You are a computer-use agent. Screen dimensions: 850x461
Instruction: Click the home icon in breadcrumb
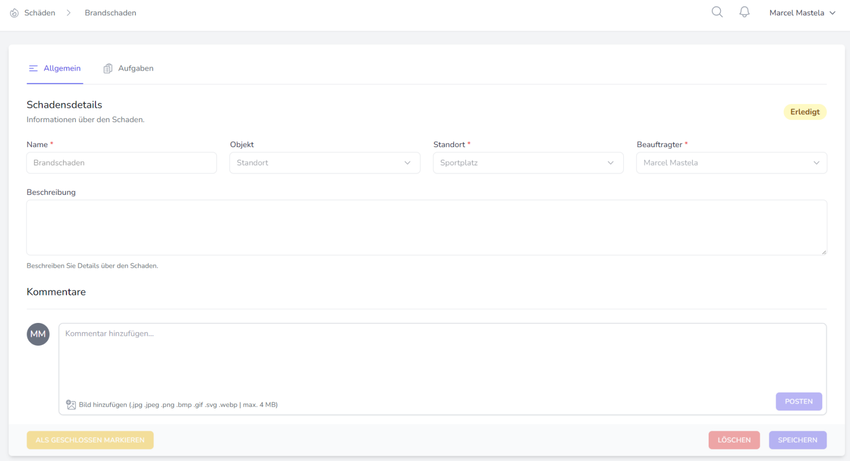click(14, 13)
